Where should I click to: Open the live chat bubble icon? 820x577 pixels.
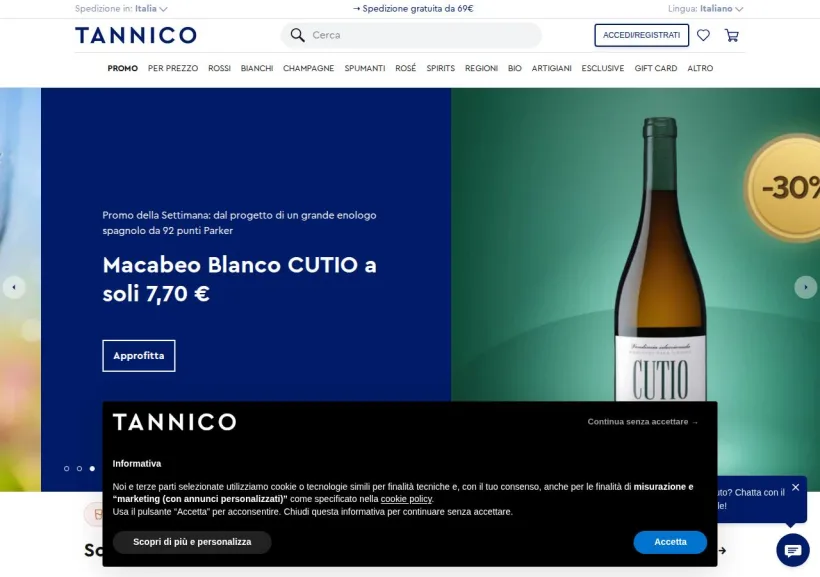pyautogui.click(x=793, y=550)
